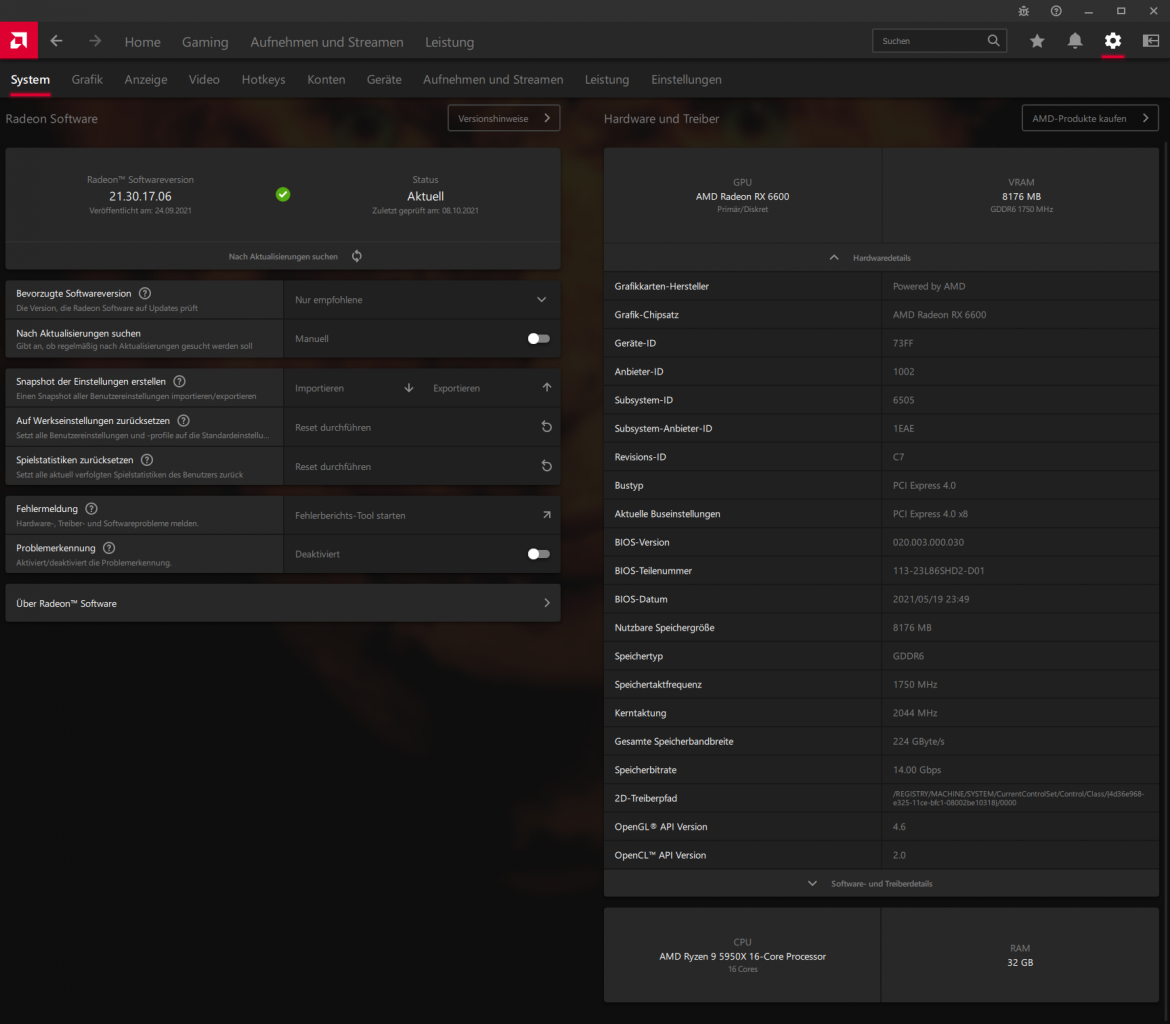Click Nach Aktualisierungen suchen link
This screenshot has width=1170, height=1024.
click(283, 257)
